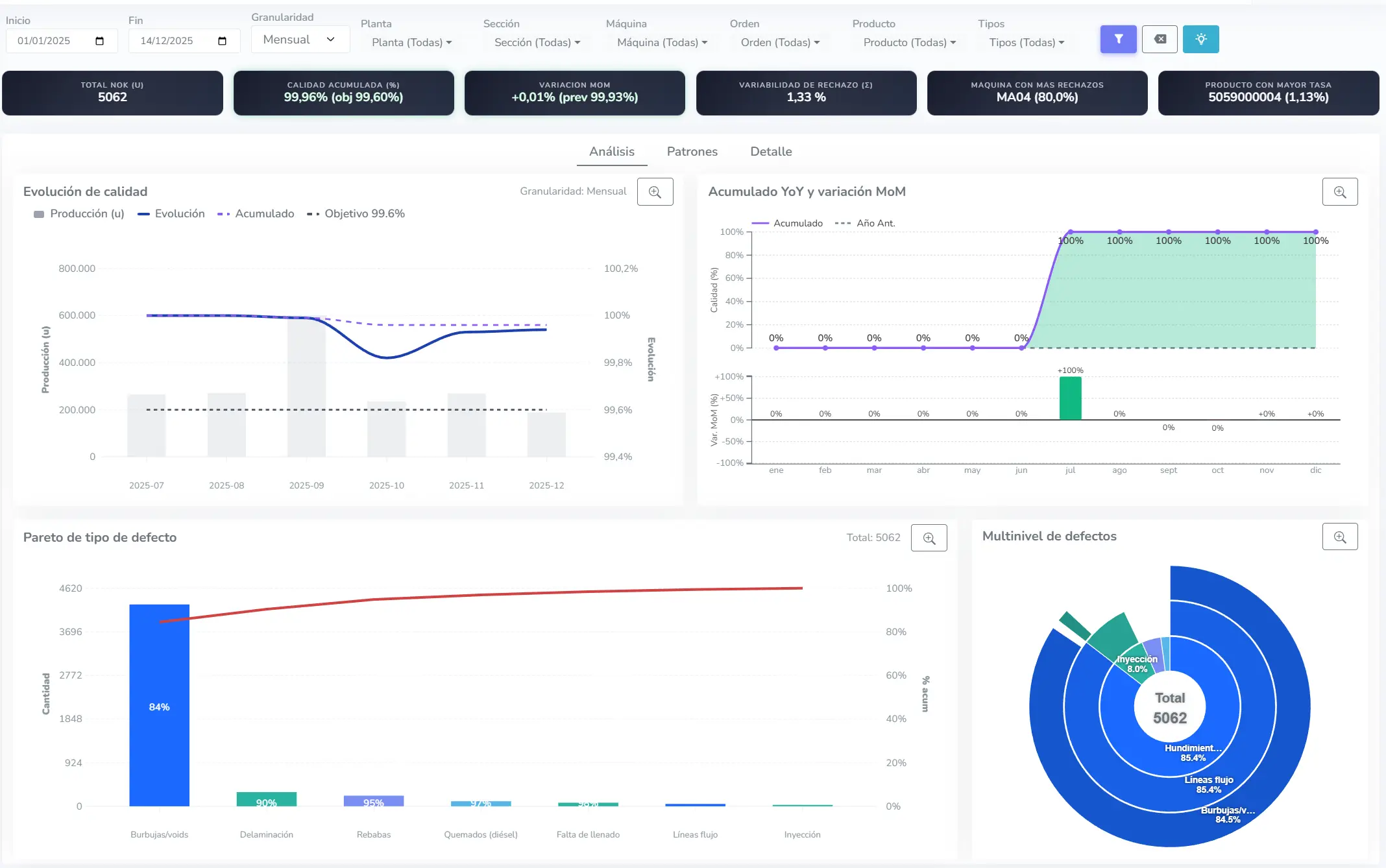Viewport: 1386px width, 868px height.
Task: Open the Fin date calendar picker
Action: 222,40
